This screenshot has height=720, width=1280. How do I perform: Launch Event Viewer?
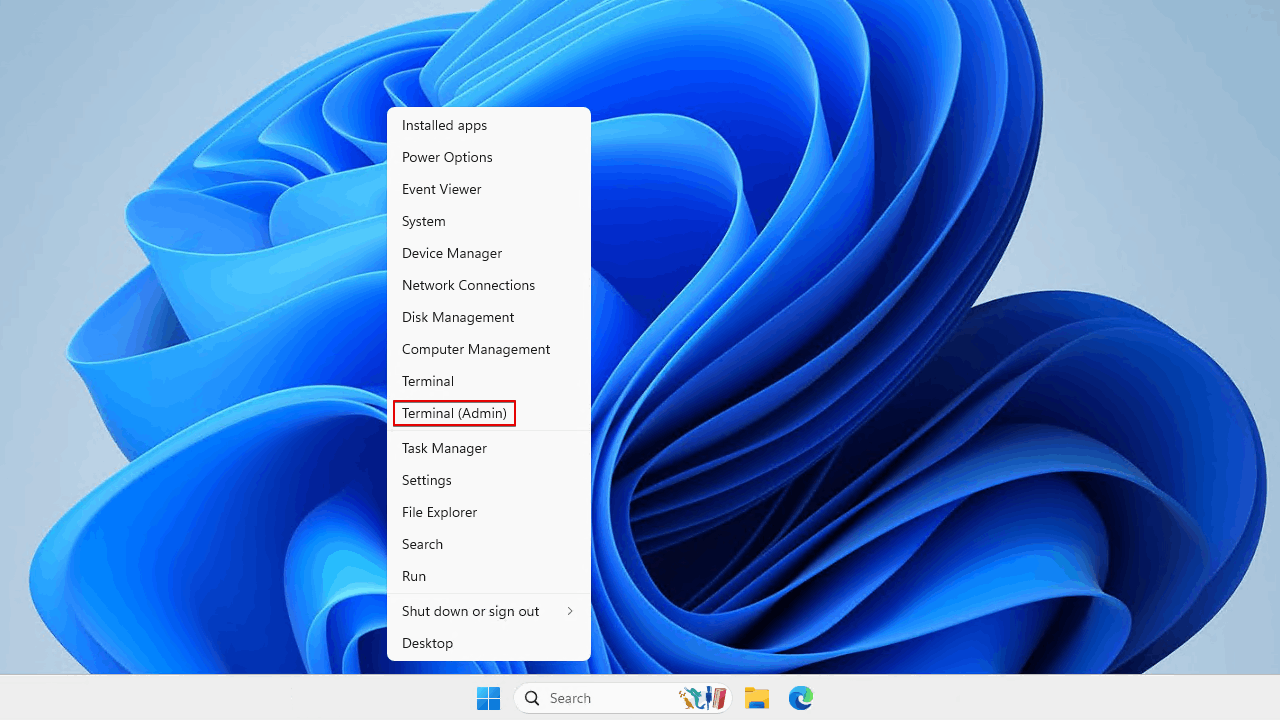point(441,189)
